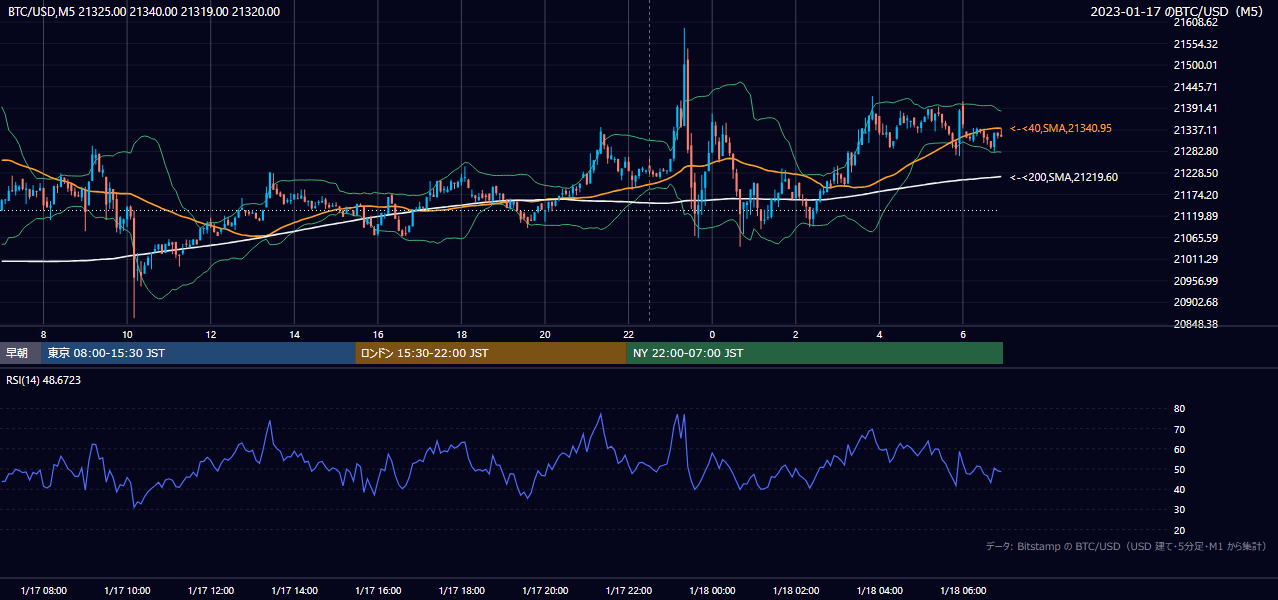
Task: Click the bottom time label 1/17 18:00
Action: 461,591
